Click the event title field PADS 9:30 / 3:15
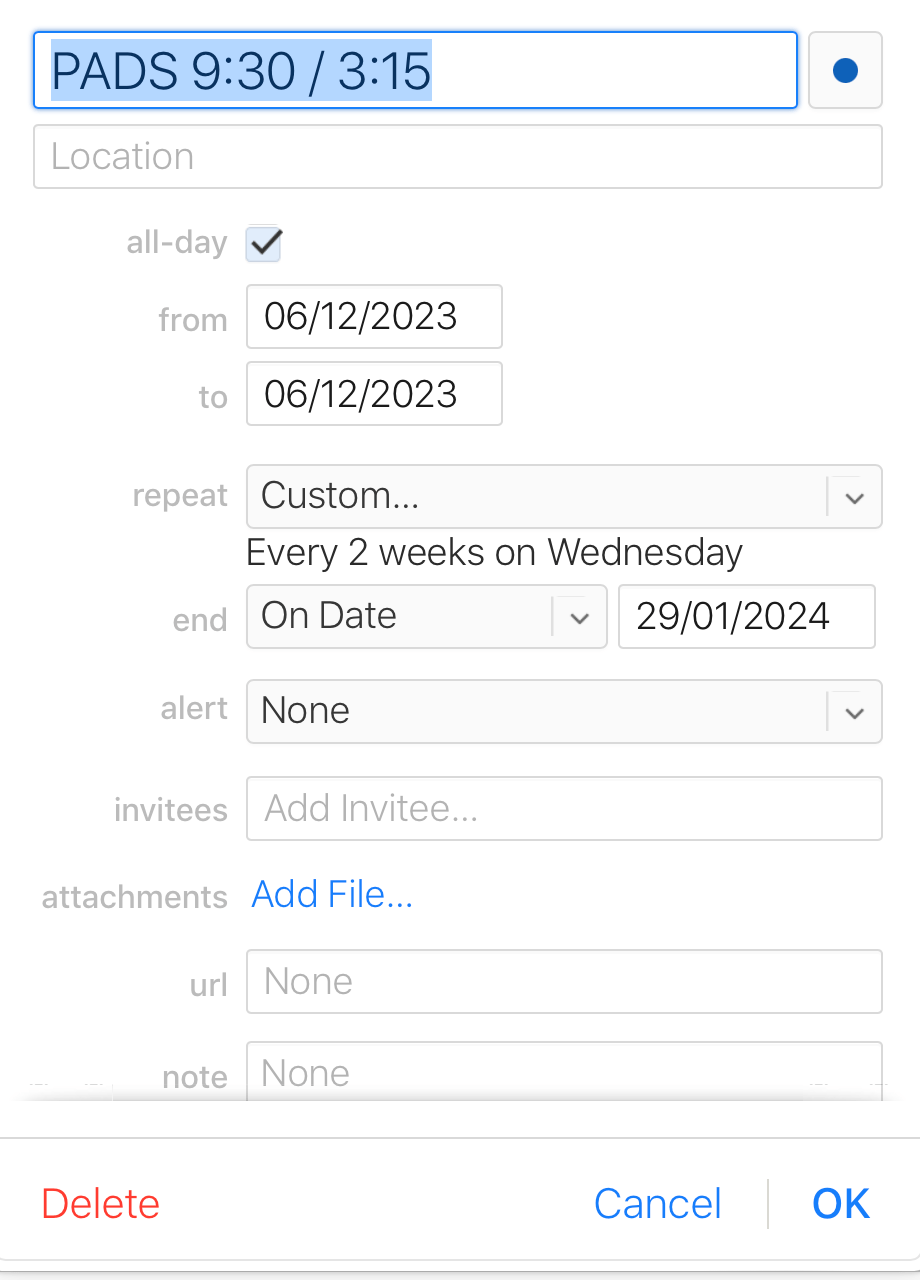The image size is (920, 1280). (x=415, y=71)
